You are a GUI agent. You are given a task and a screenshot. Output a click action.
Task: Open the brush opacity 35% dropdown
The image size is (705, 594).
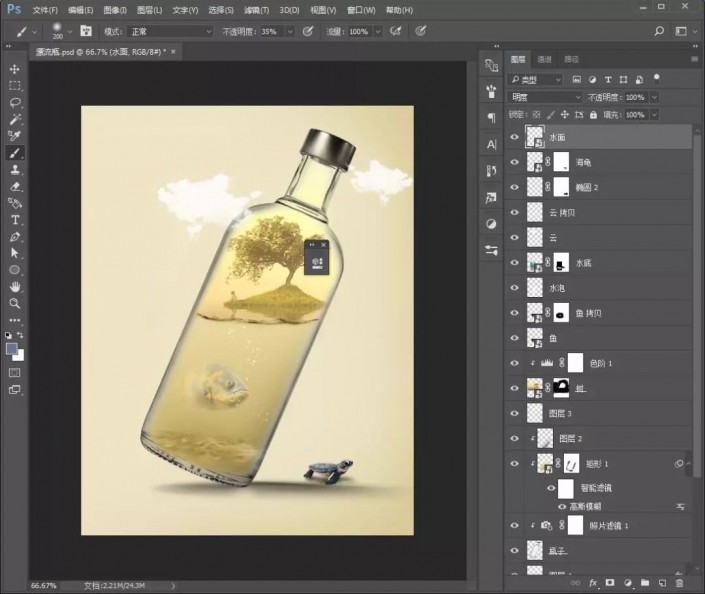click(290, 31)
